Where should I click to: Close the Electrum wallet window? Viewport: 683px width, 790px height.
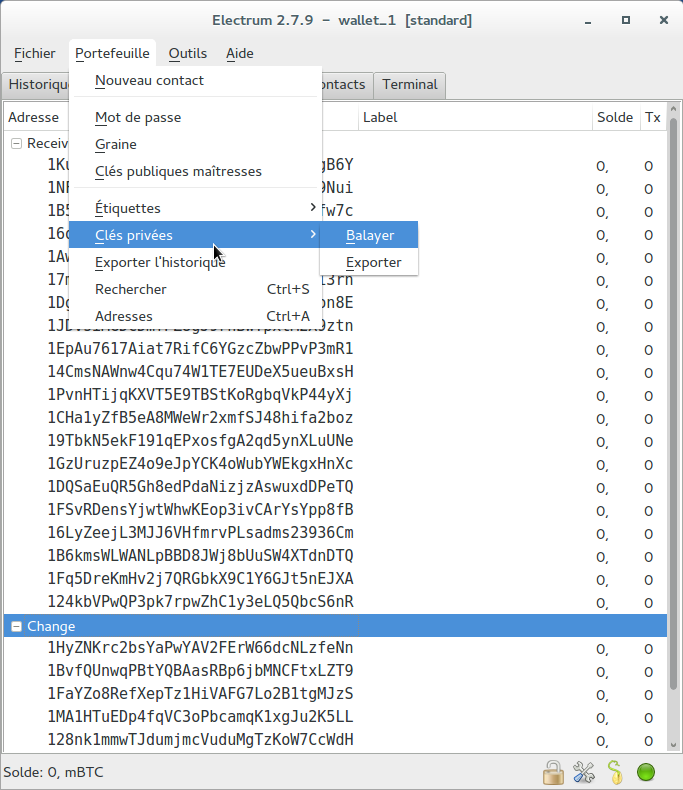pos(664,20)
